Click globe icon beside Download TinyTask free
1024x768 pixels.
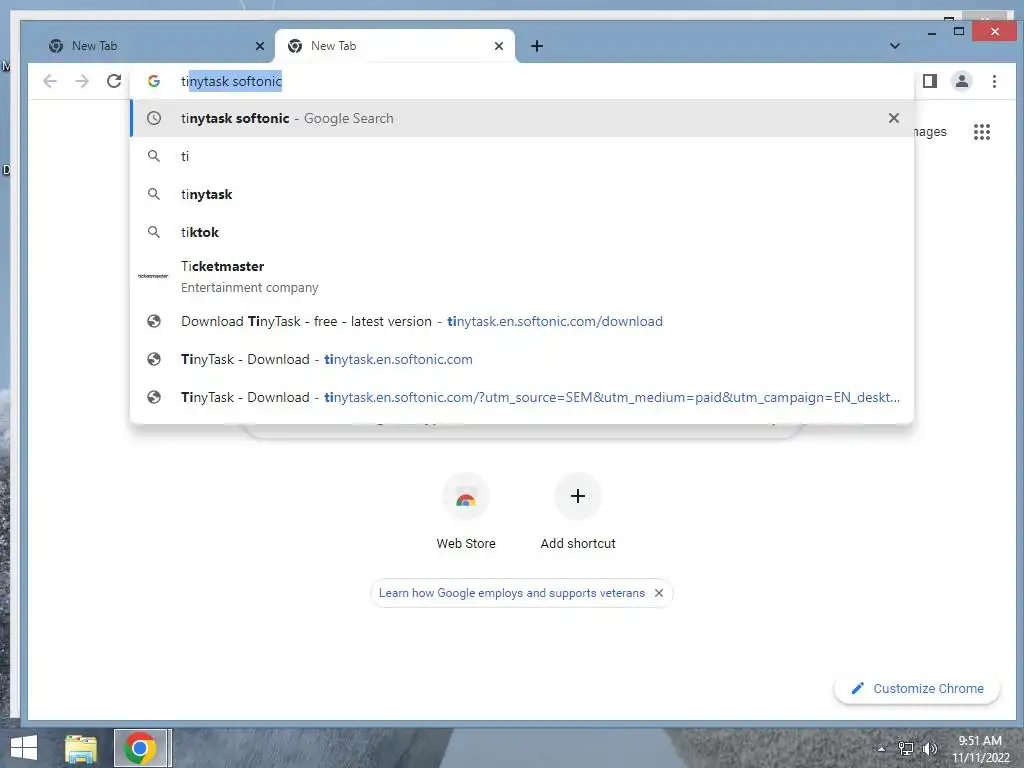(154, 321)
